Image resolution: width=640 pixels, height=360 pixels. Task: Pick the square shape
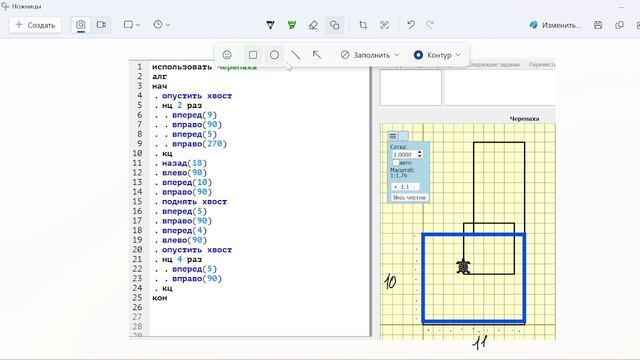(253, 55)
